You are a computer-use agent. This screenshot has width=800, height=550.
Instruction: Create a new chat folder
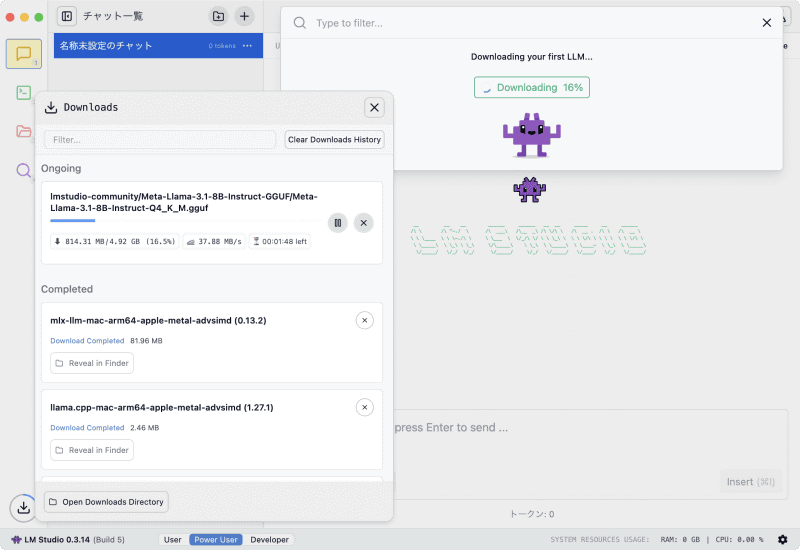tap(218, 16)
